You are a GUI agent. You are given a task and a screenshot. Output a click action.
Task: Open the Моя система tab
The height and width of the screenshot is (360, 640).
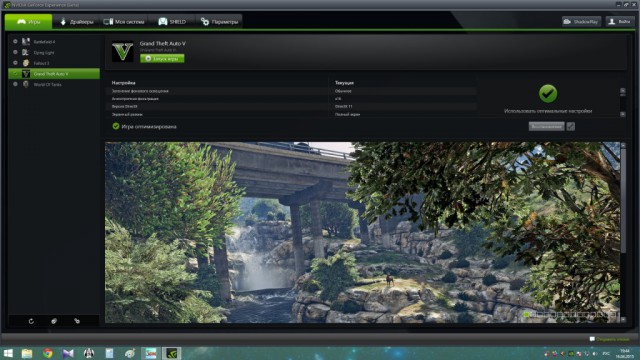[124, 22]
